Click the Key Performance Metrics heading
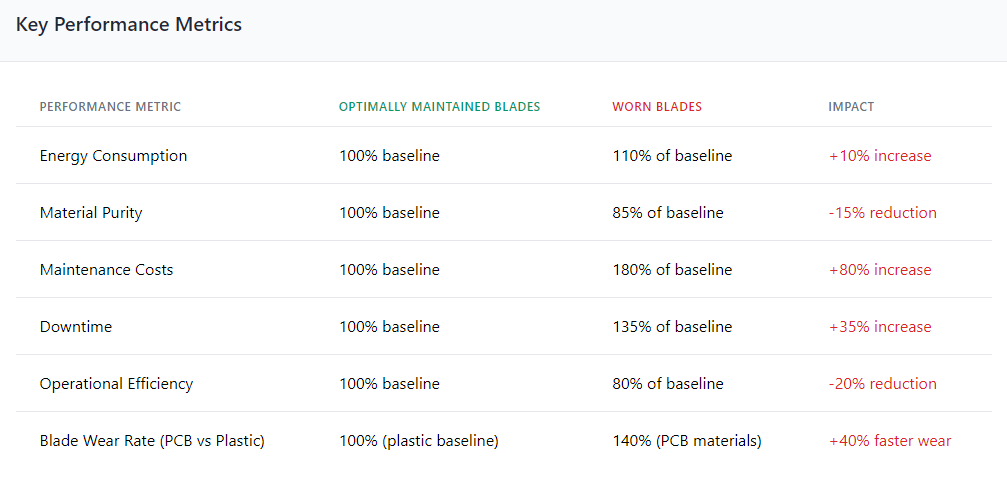1007x490 pixels. coord(129,25)
